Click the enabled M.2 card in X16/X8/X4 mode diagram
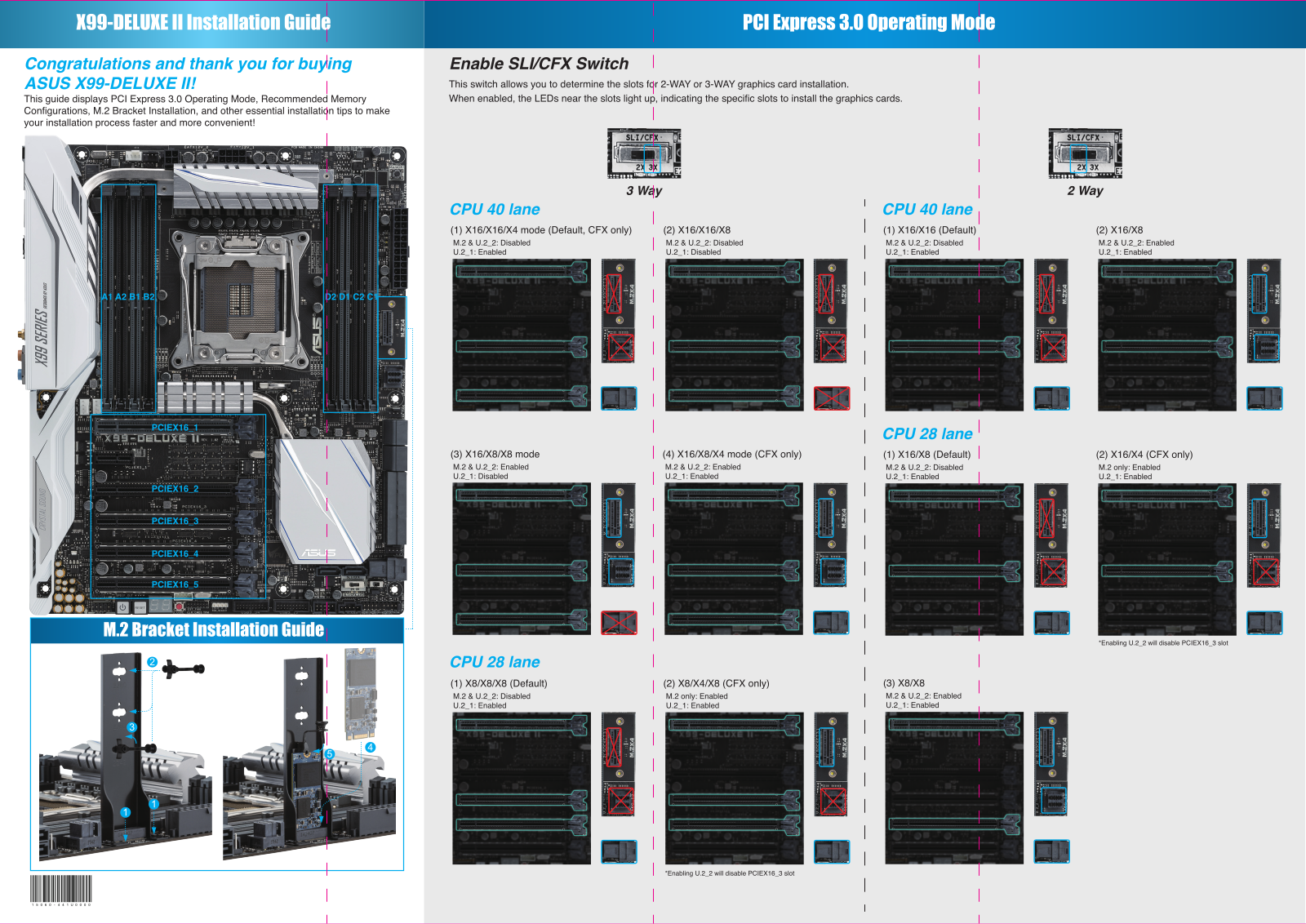 [824, 518]
